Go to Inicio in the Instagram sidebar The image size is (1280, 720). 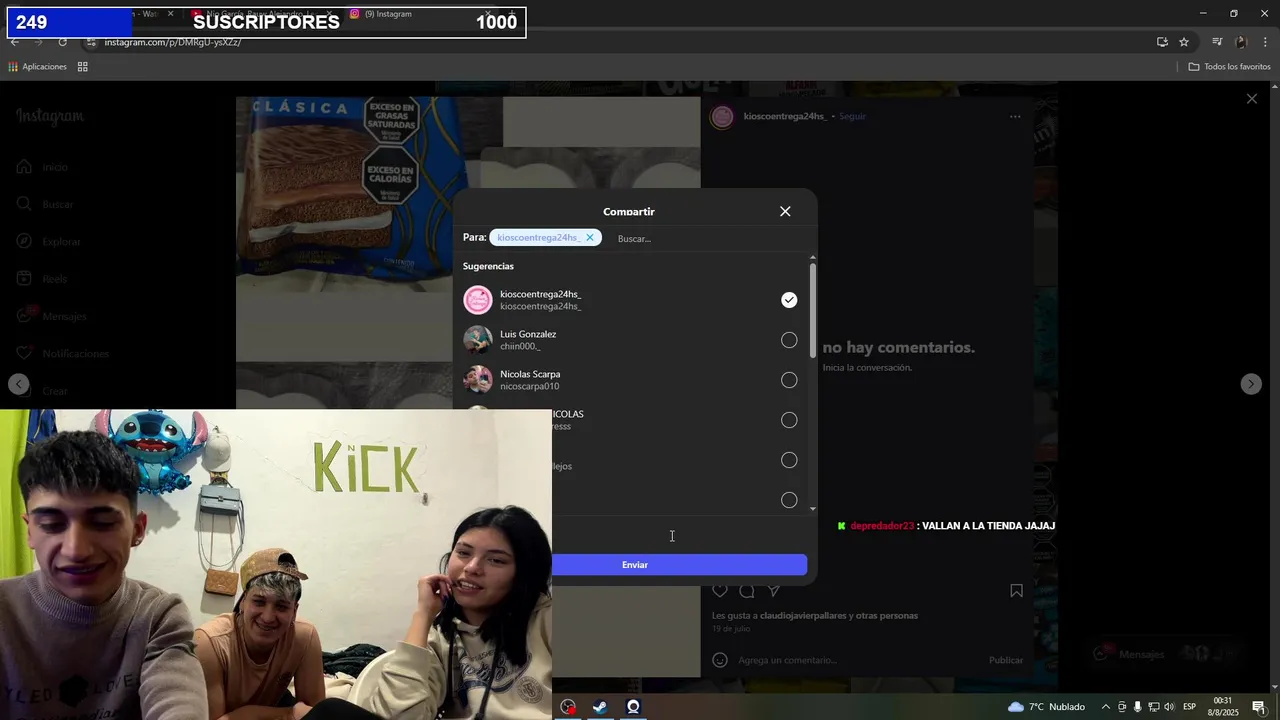[42, 167]
